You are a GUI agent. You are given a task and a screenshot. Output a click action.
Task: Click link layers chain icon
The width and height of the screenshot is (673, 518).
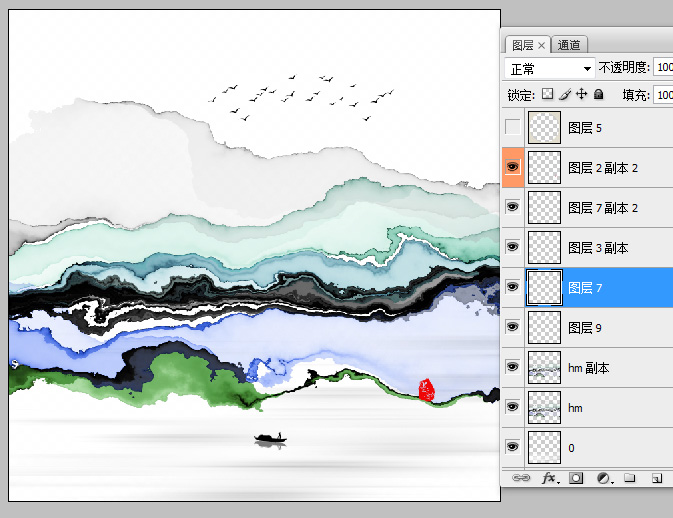point(521,478)
